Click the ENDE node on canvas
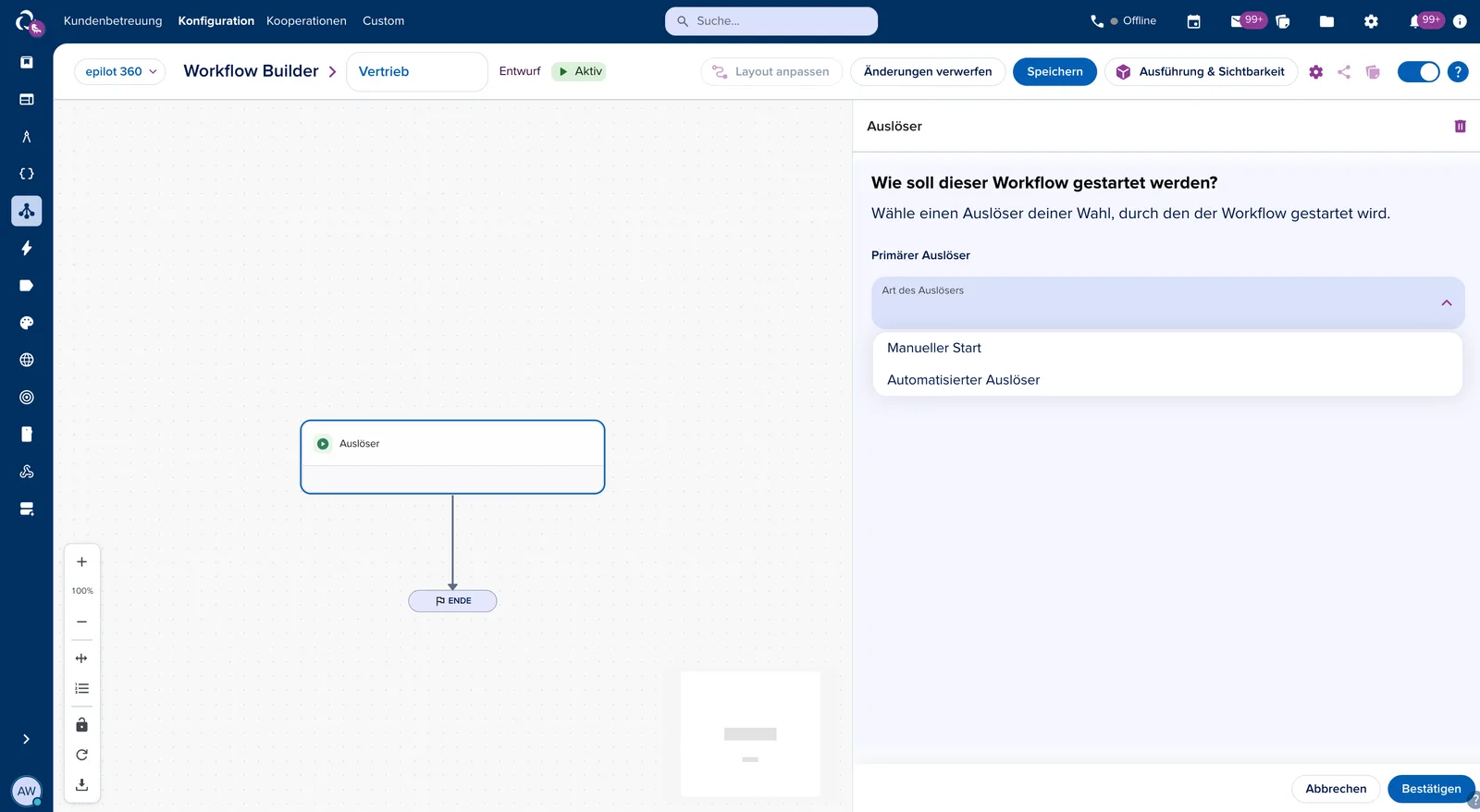This screenshot has height=812, width=1480. 452,601
